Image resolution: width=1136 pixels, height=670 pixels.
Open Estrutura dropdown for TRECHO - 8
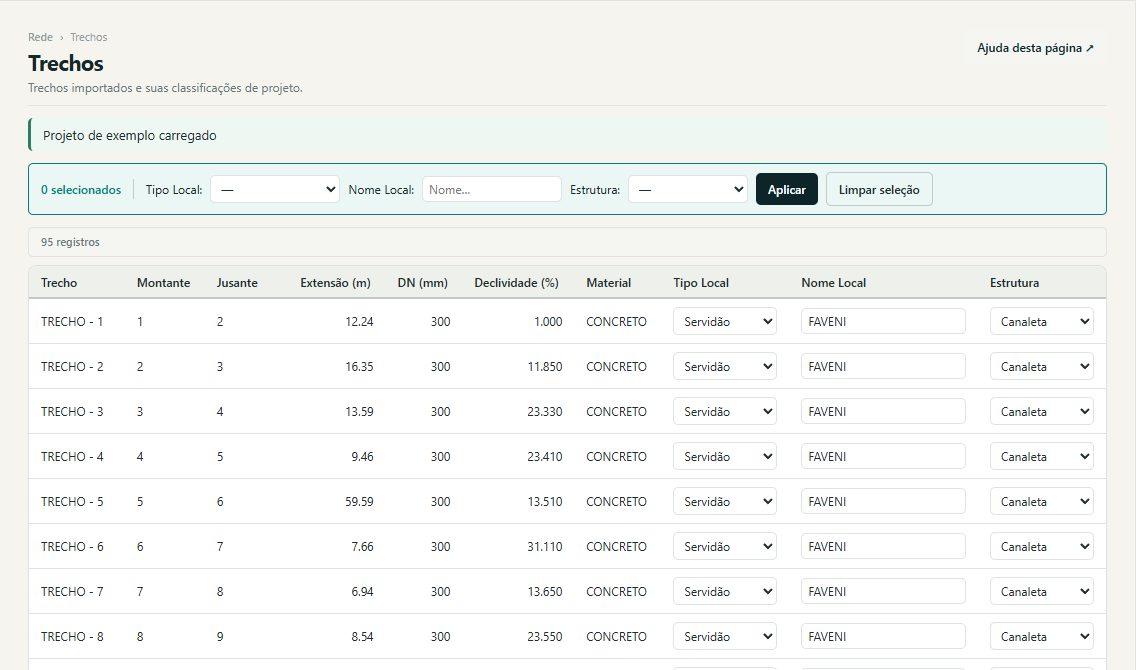[1042, 636]
